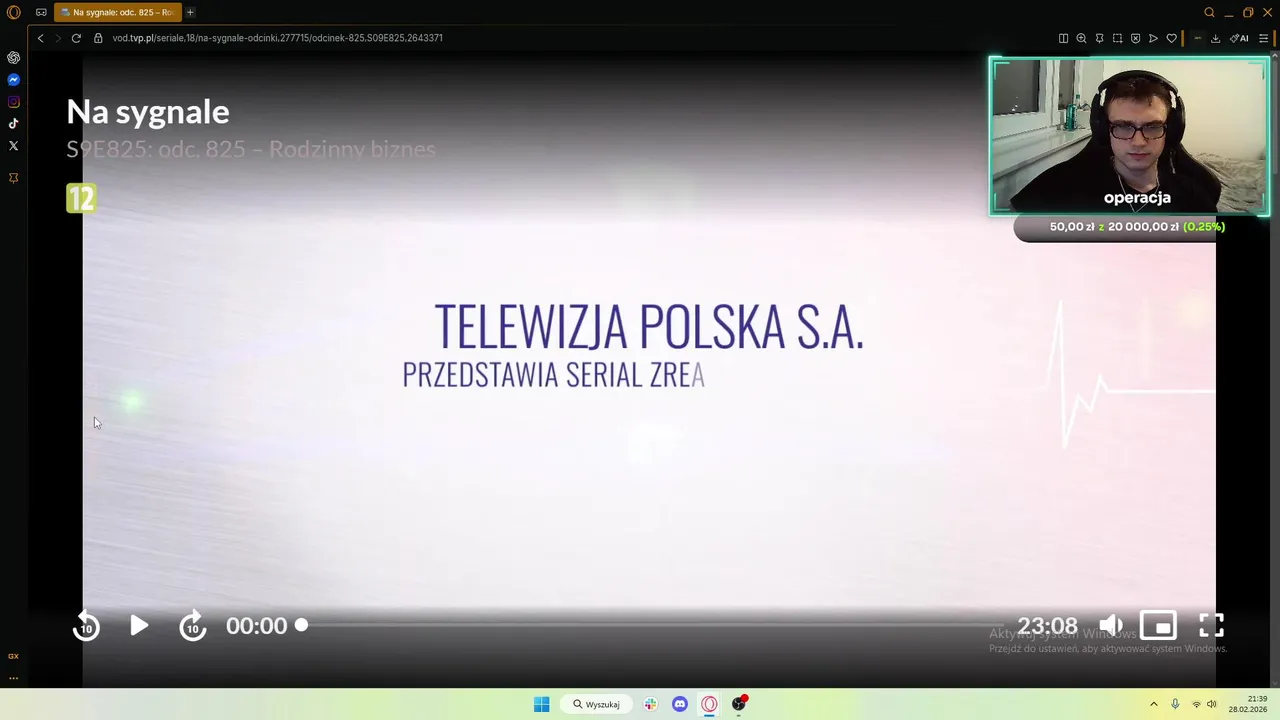This screenshot has height=720, width=1280.
Task: Open Pinboards in the sidebar
Action: (x=13, y=178)
